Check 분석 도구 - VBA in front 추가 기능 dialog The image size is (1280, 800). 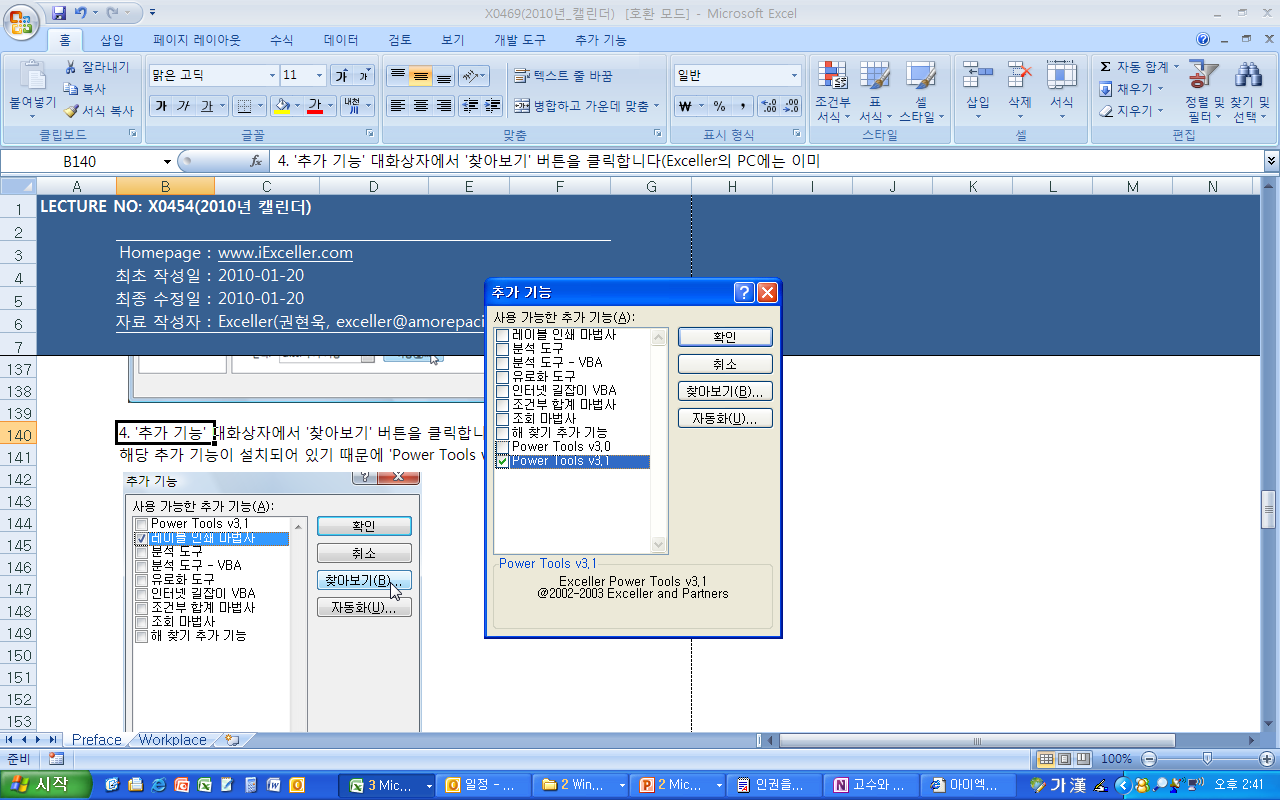[502, 362]
